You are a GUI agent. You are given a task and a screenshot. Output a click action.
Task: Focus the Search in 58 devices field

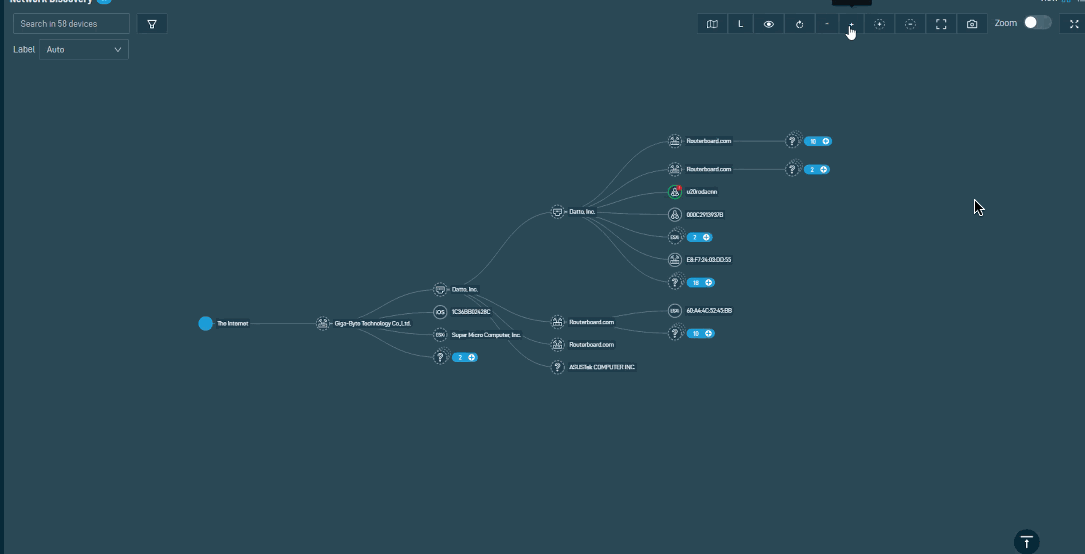click(71, 24)
